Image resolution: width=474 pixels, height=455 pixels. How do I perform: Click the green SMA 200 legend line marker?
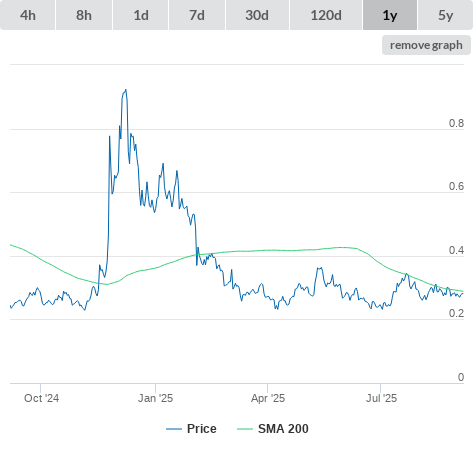pyautogui.click(x=245, y=429)
